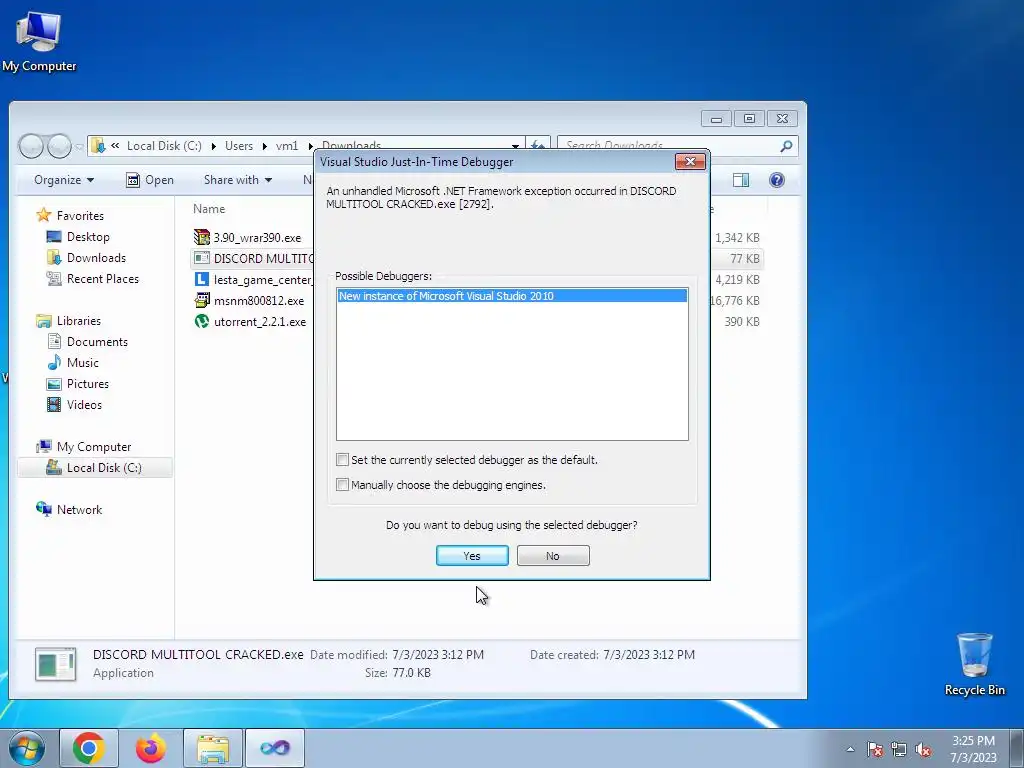The width and height of the screenshot is (1024, 768).
Task: Click the Explorer Back navigation button
Action: click(30, 146)
